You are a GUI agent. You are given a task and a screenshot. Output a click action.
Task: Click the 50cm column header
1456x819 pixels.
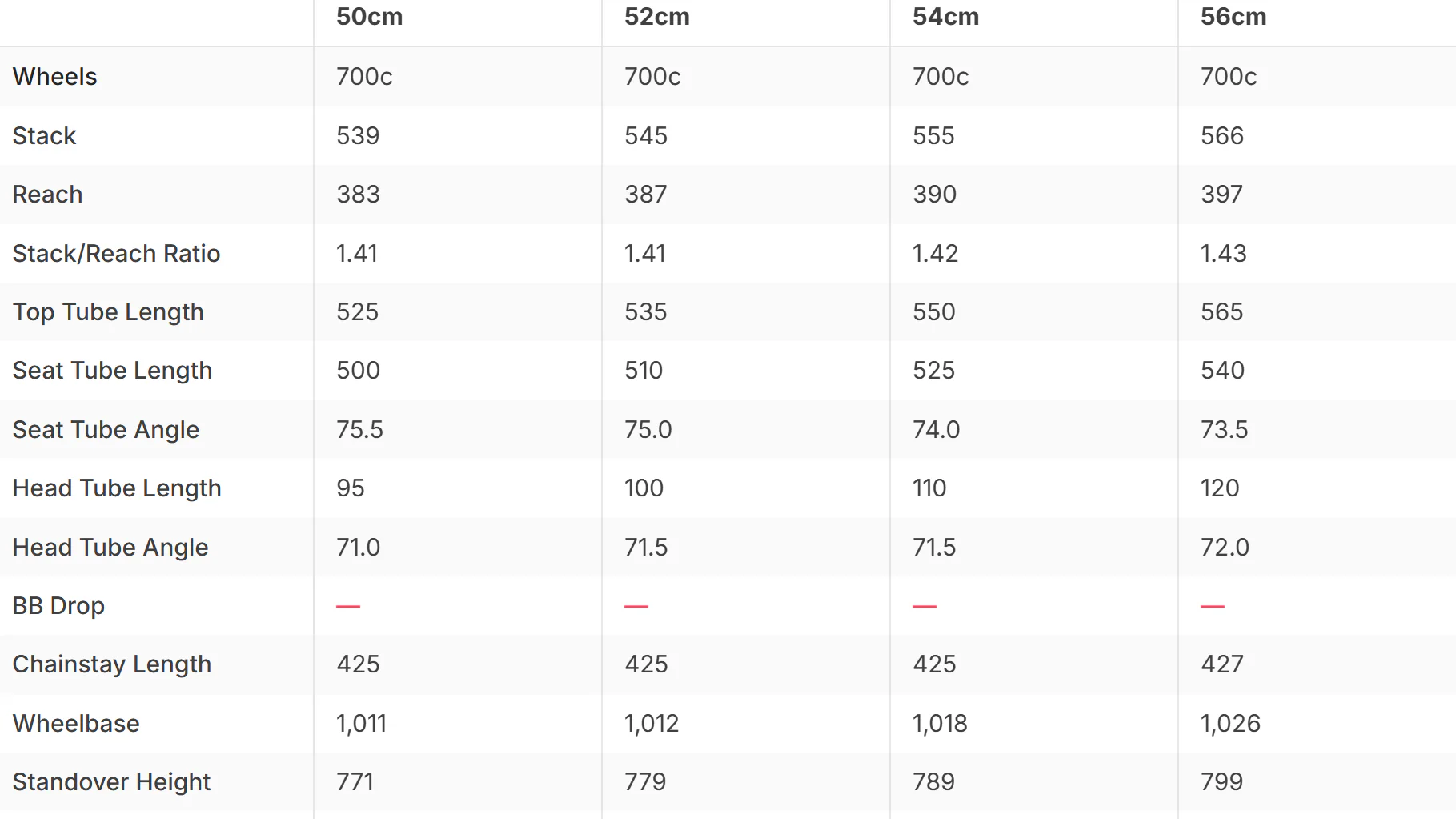point(369,17)
